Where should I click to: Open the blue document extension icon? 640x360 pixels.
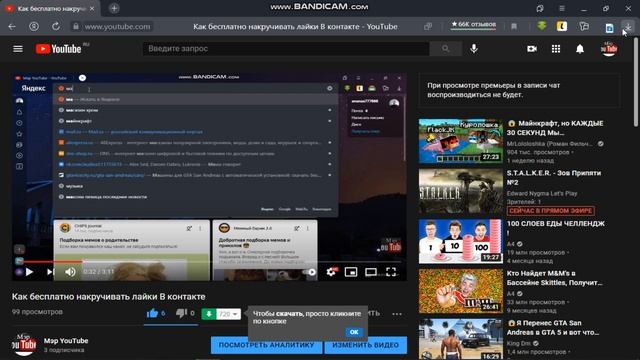click(609, 28)
